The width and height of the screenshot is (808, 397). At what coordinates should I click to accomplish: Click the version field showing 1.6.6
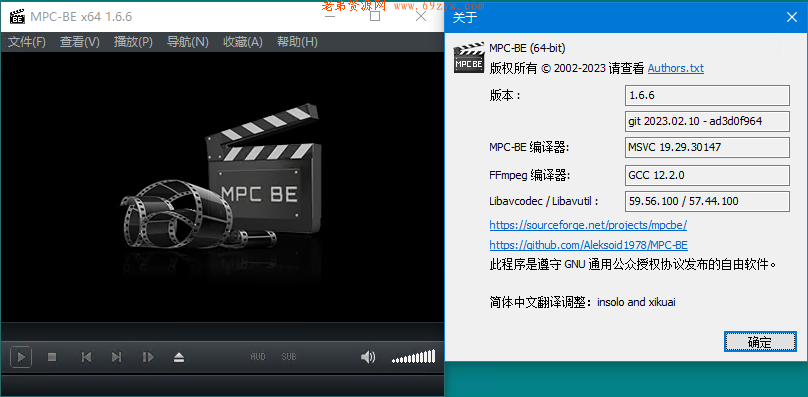(707, 95)
